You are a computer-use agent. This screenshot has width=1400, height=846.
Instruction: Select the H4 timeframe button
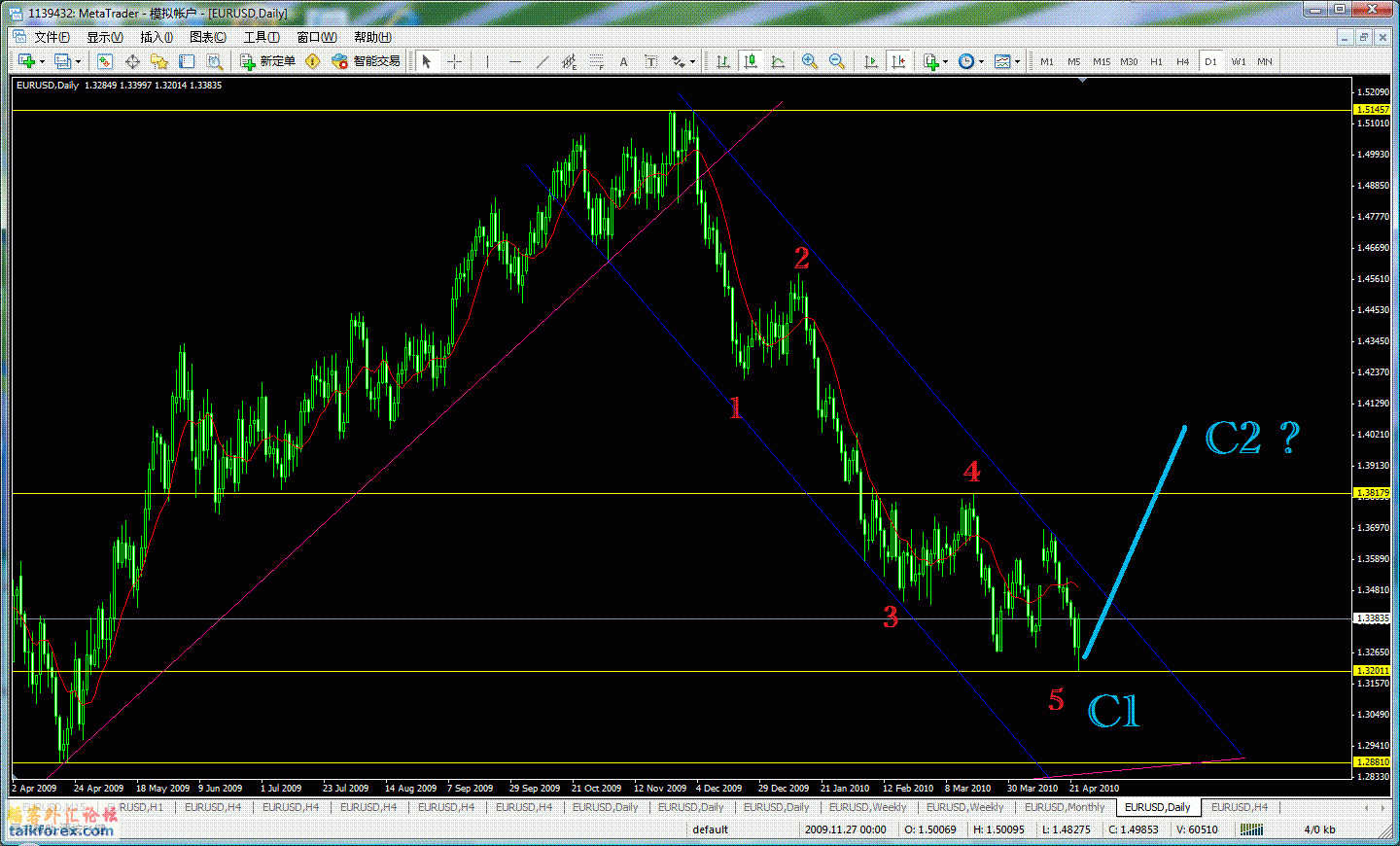coord(1183,61)
